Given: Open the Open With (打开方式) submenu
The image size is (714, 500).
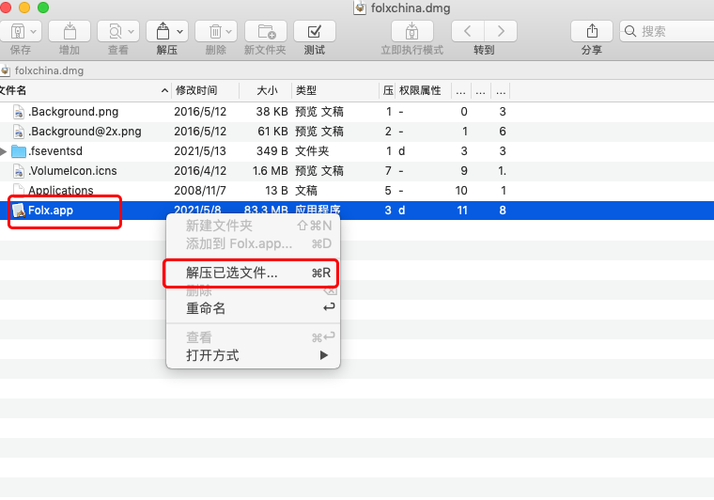Looking at the screenshot, I should (253, 355).
